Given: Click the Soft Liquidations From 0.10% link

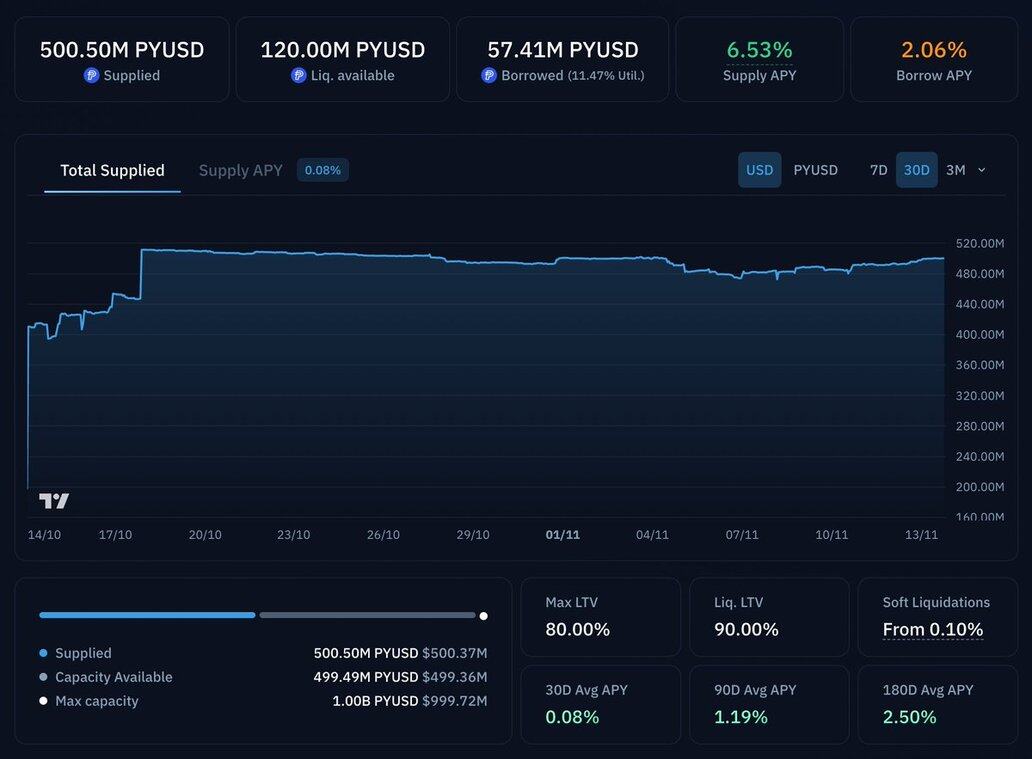Looking at the screenshot, I should point(932,629).
